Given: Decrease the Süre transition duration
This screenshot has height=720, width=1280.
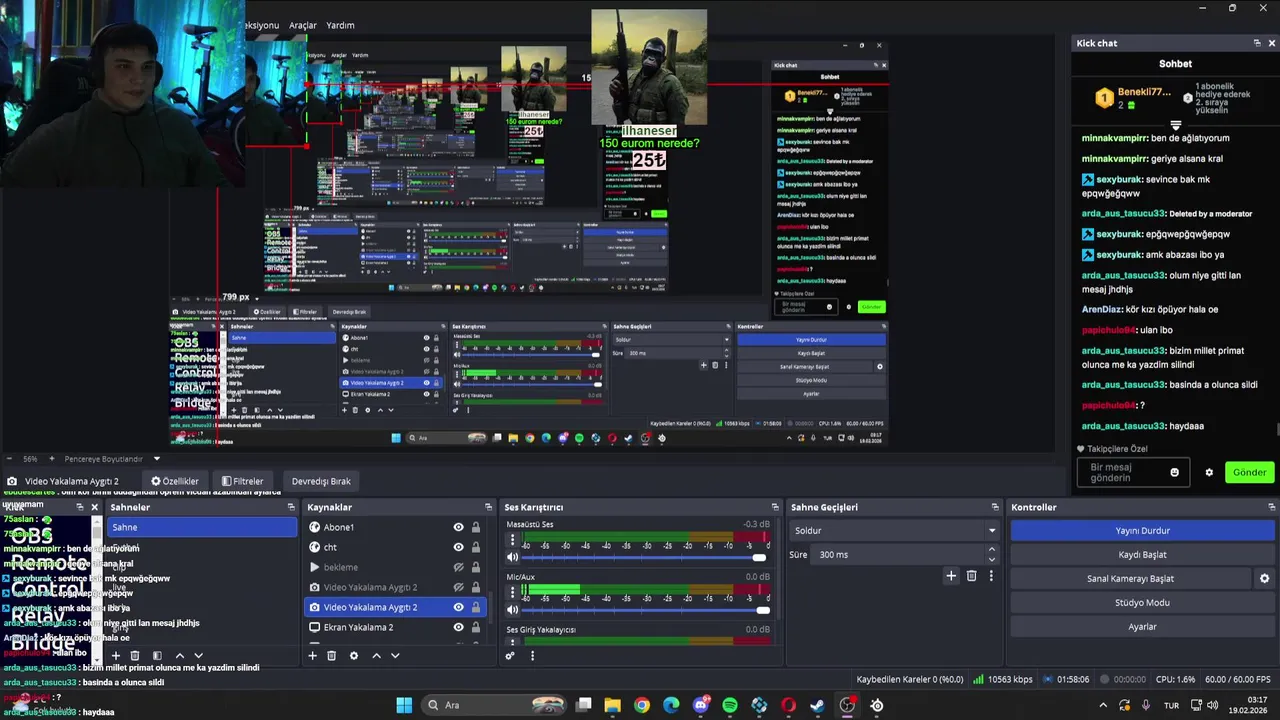Looking at the screenshot, I should pos(992,559).
